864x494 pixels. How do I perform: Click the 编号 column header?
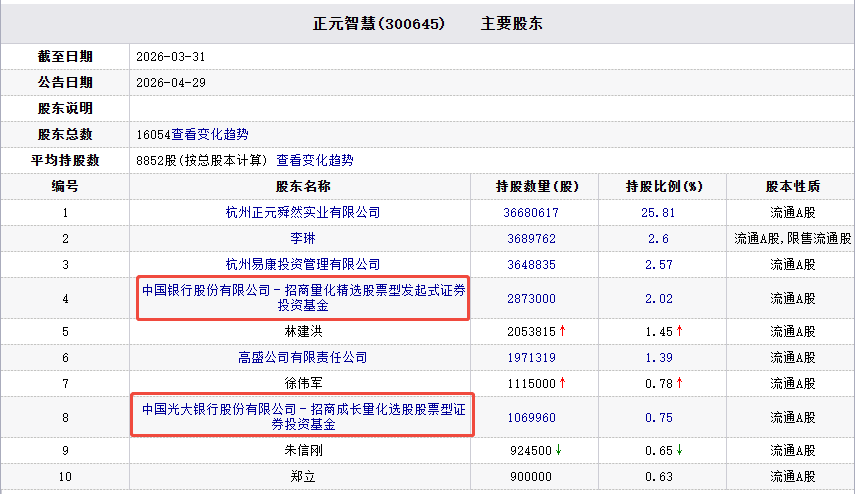pyautogui.click(x=65, y=186)
